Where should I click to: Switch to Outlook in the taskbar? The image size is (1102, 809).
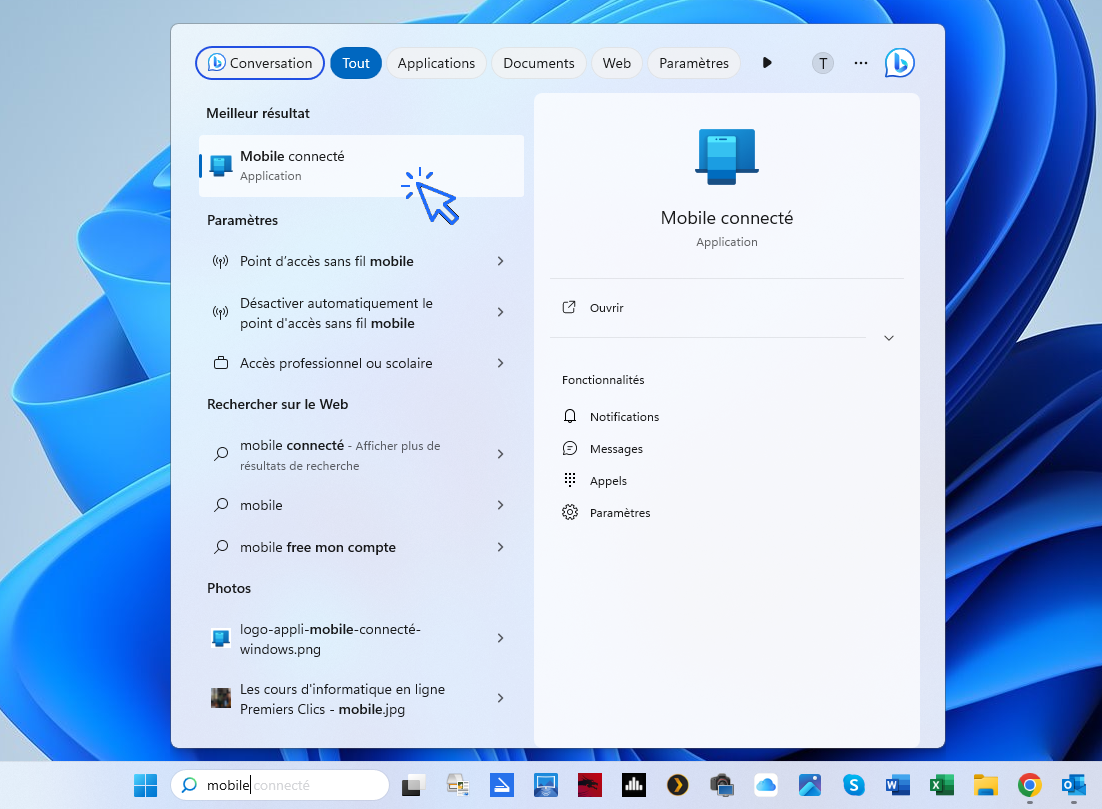1073,785
